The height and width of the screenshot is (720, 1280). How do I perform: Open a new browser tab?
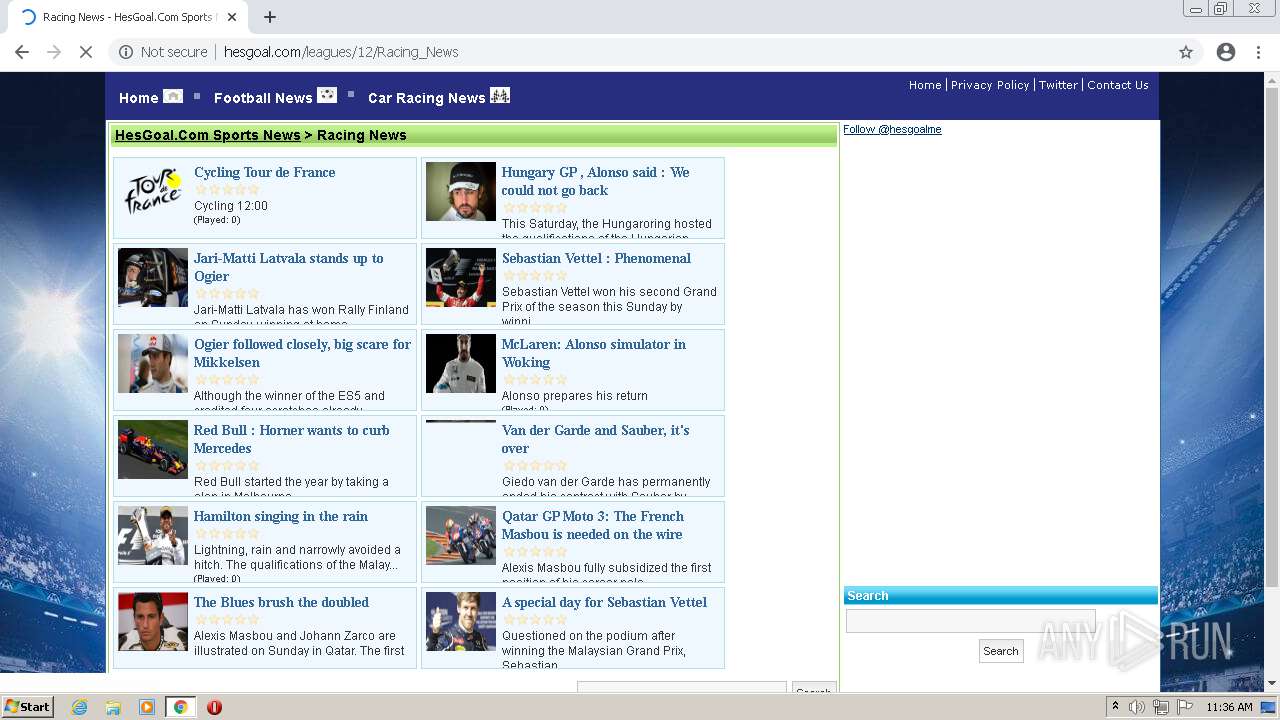270,17
